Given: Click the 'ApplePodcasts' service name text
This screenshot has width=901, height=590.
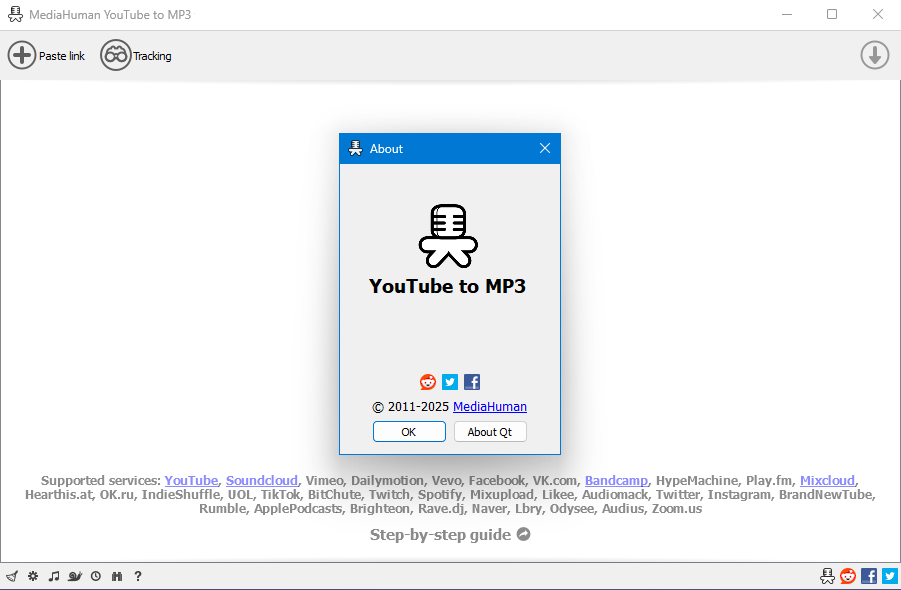Looking at the screenshot, I should tap(298, 508).
